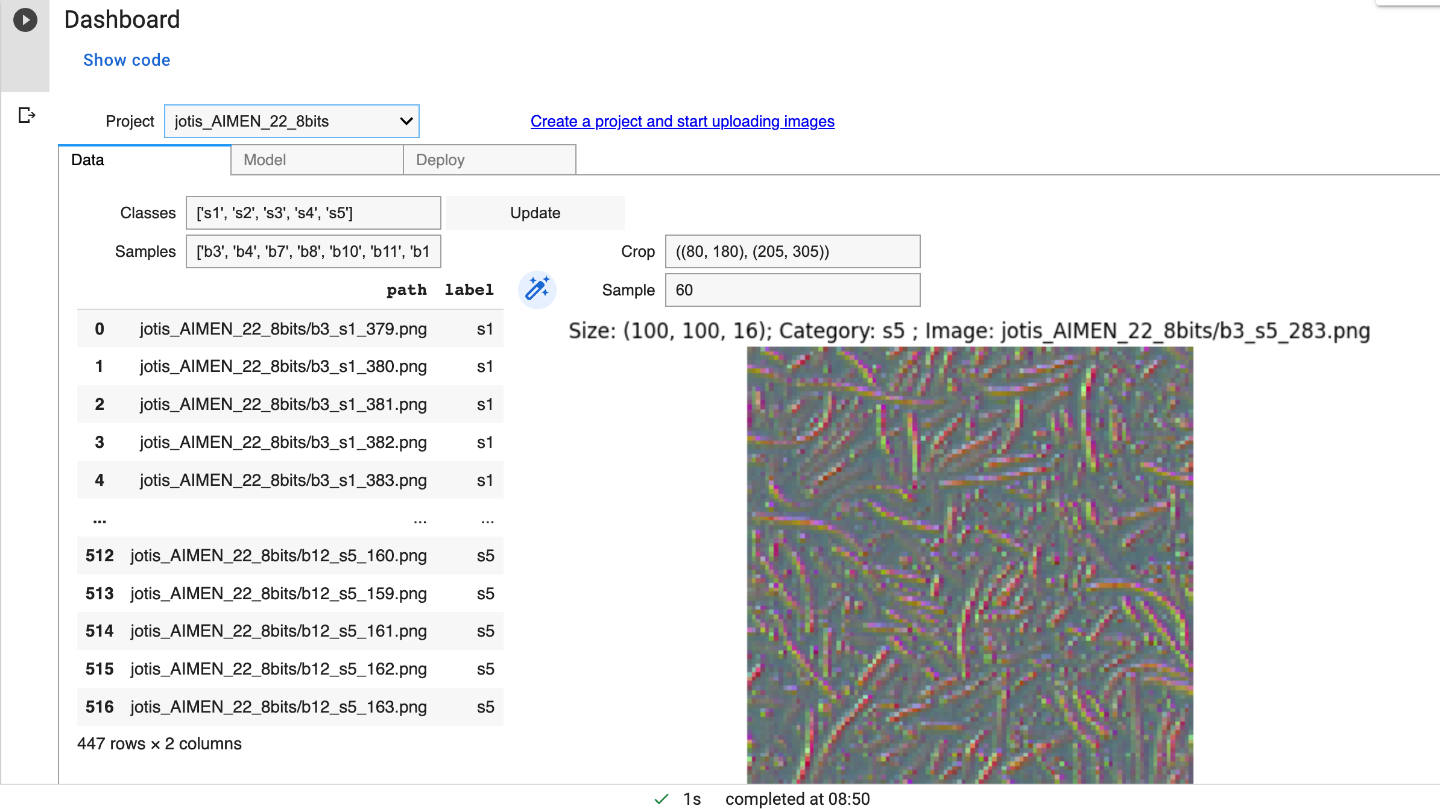Viewport: 1440px width, 809px height.
Task: Click row index 512
Action: (x=100, y=556)
